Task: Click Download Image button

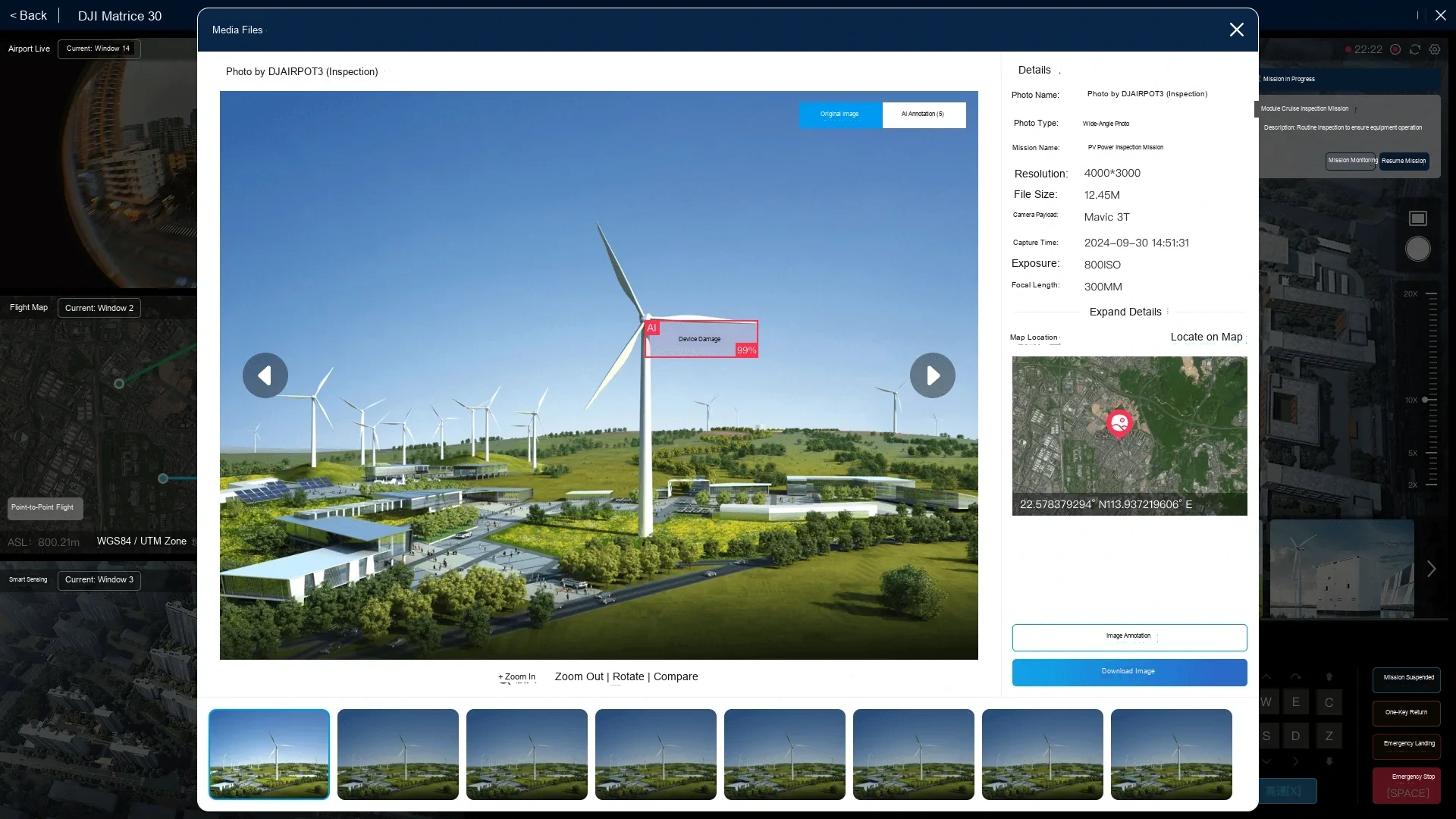Action: (1129, 672)
